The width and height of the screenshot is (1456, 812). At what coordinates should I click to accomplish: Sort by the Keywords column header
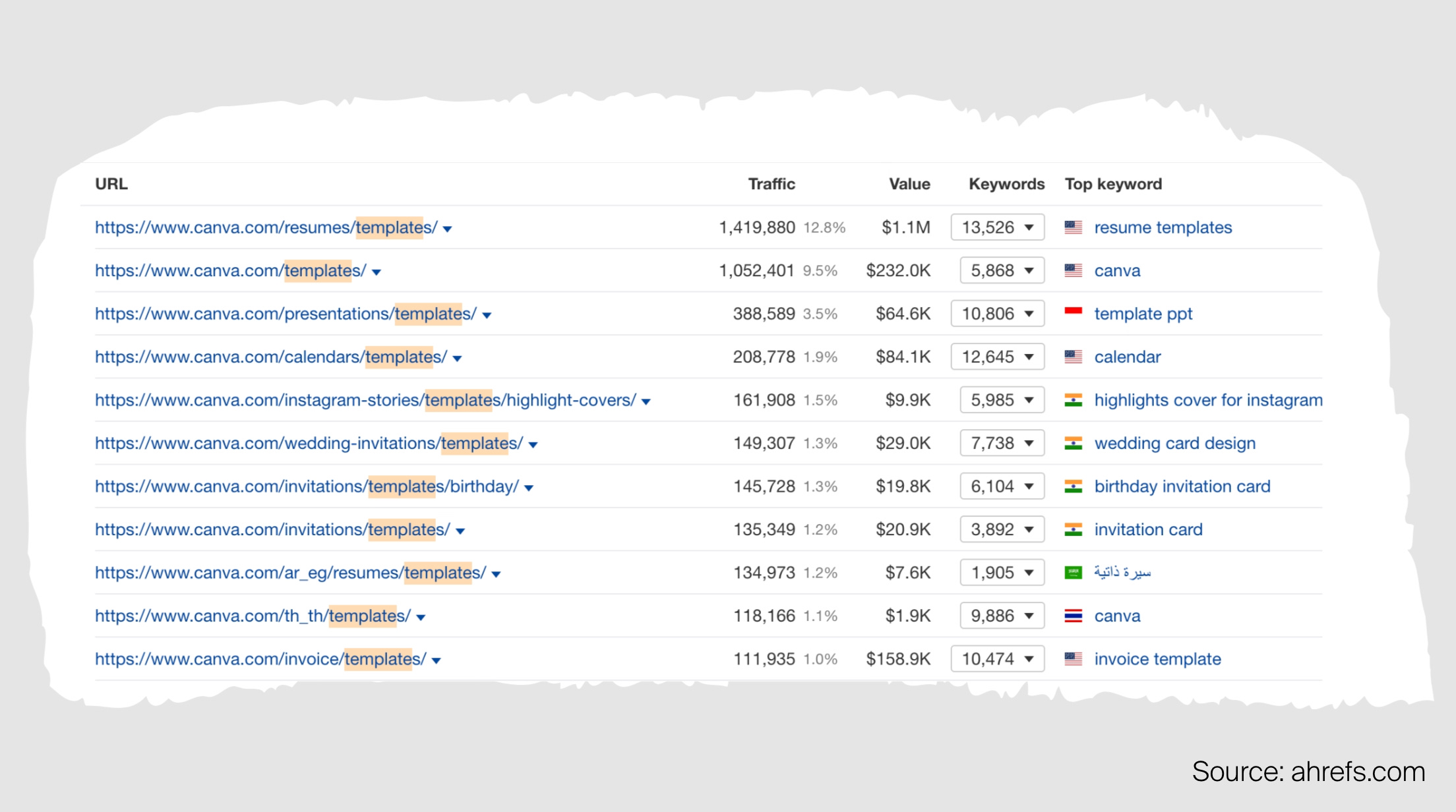1006,184
